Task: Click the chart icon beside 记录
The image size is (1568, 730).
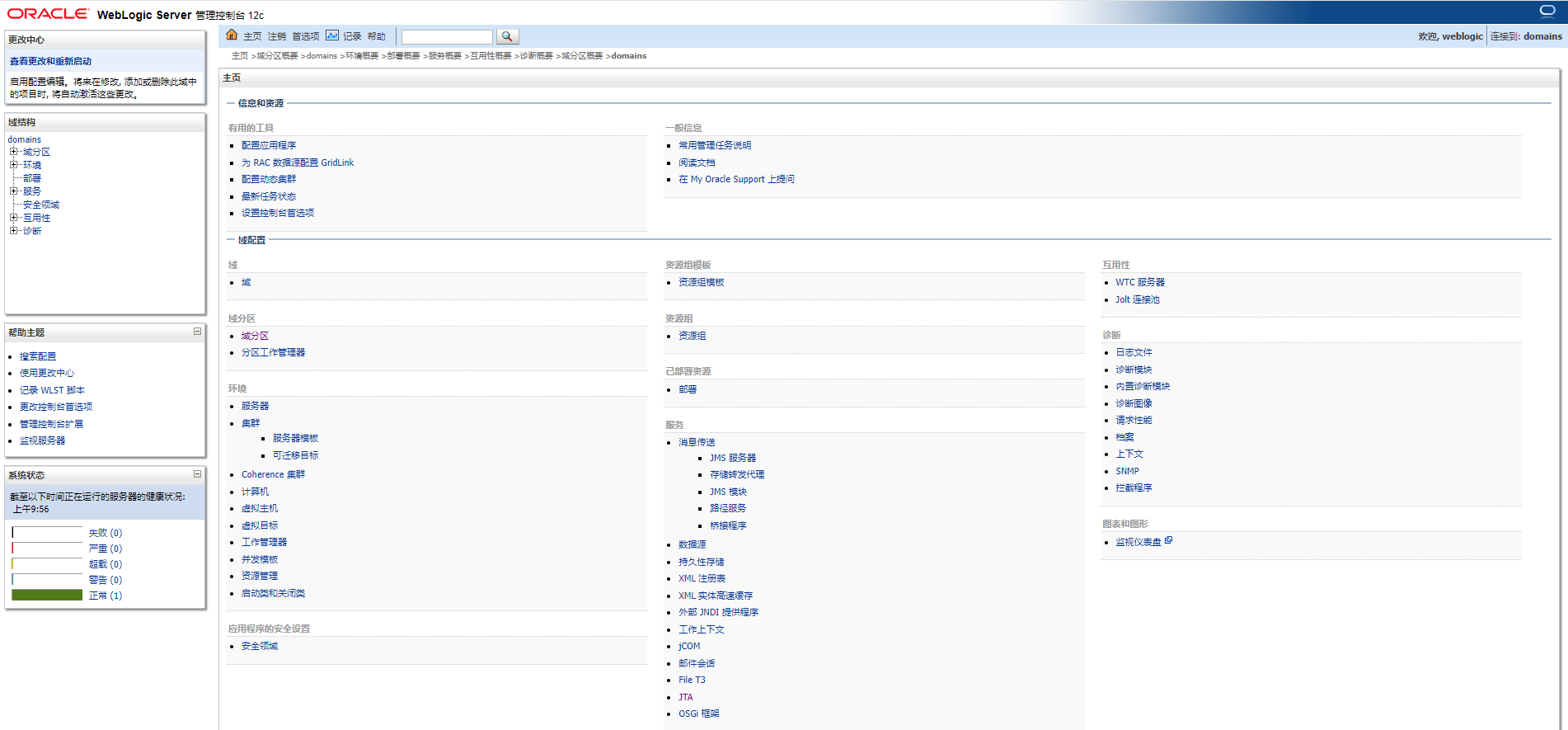Action: pyautogui.click(x=332, y=35)
